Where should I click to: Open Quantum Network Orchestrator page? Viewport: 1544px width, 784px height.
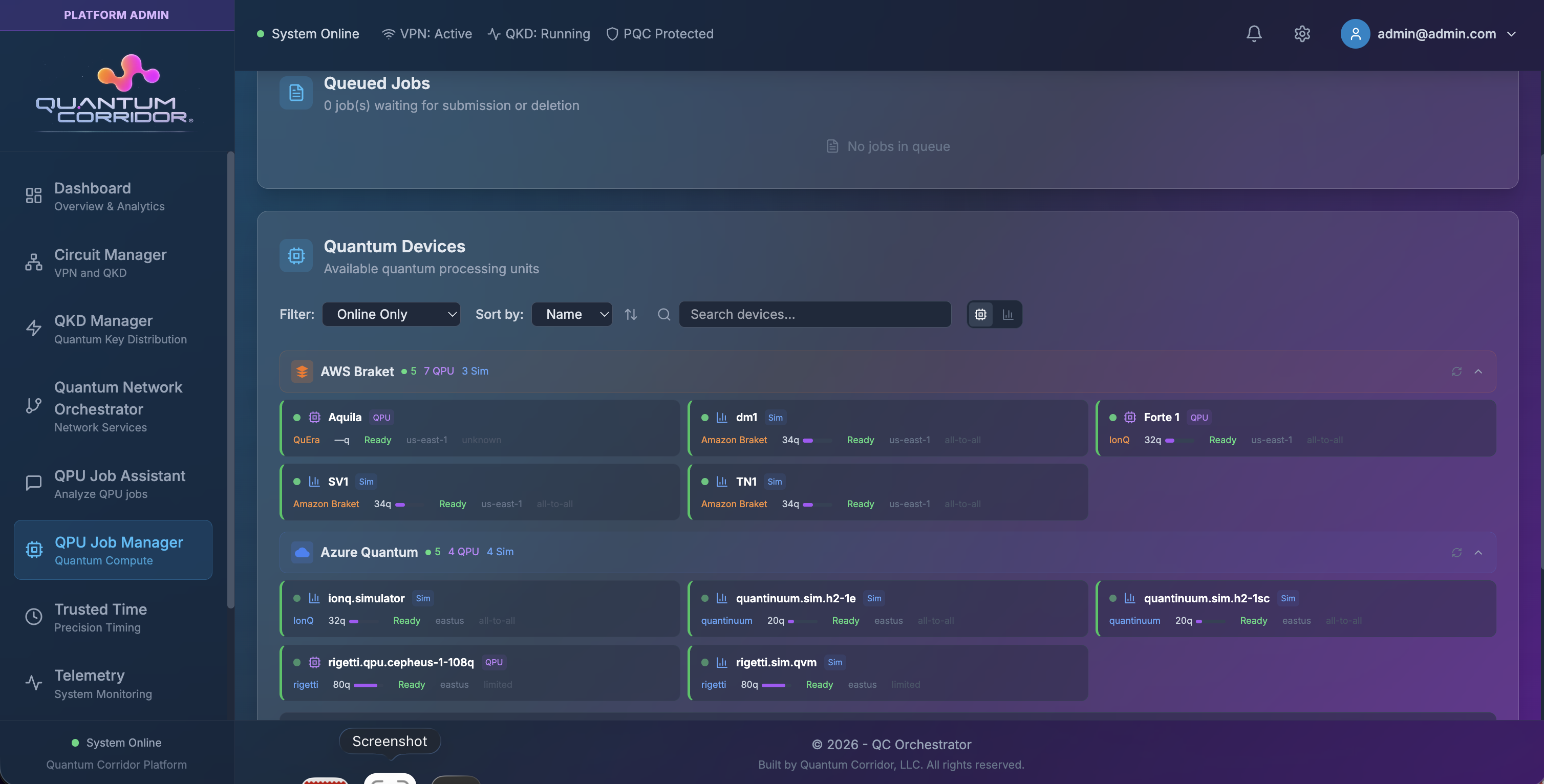(113, 406)
